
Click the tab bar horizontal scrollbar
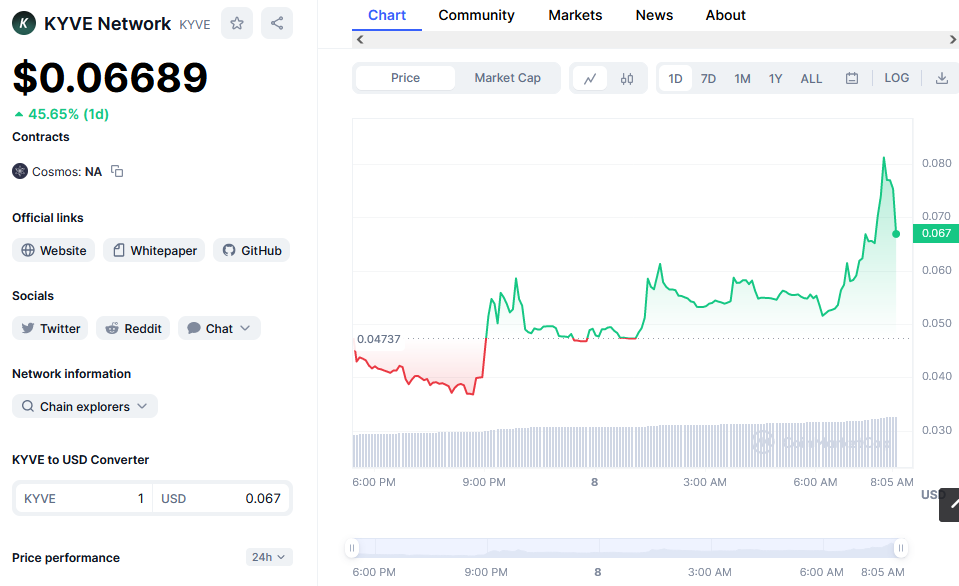click(656, 40)
